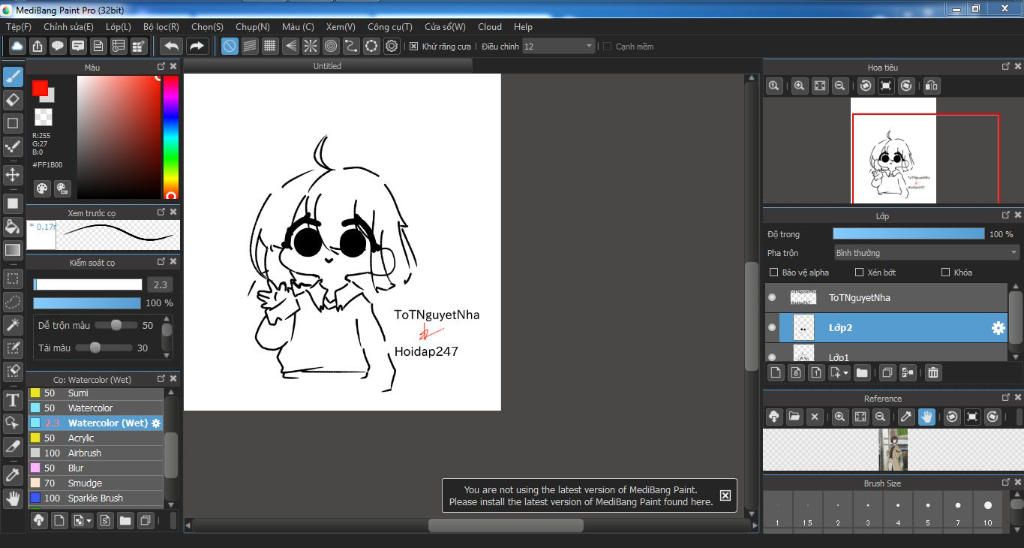Activate hand tool in Reference panel

point(927,416)
